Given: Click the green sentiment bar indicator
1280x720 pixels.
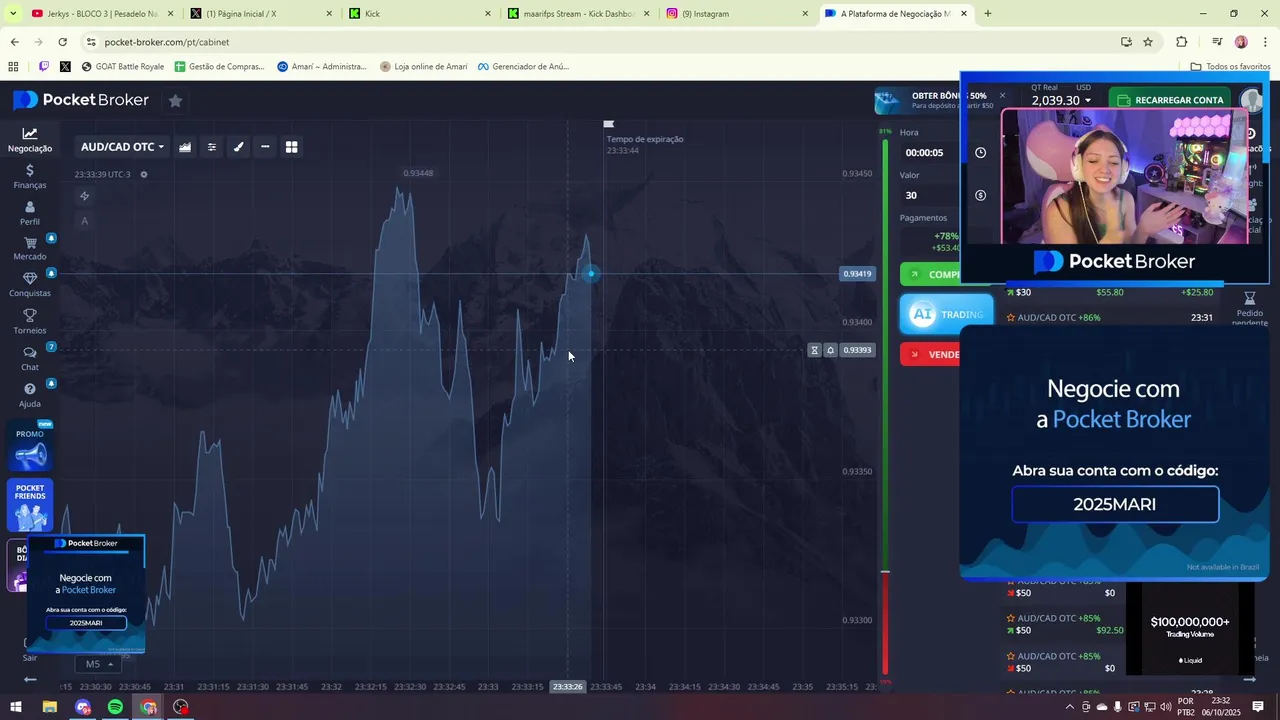Looking at the screenshot, I should tap(885, 355).
